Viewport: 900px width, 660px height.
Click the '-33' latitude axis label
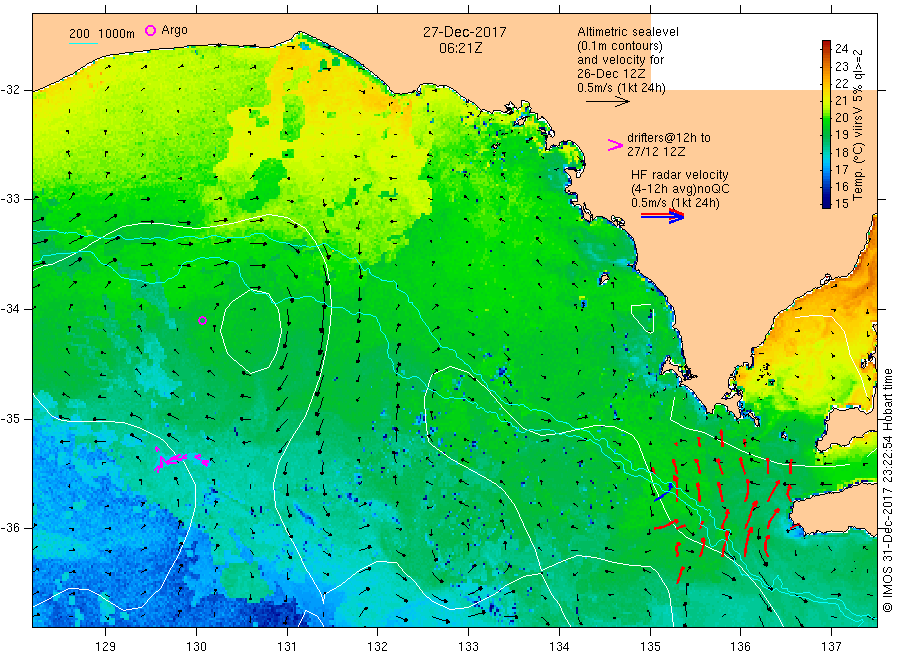pyautogui.click(x=10, y=199)
